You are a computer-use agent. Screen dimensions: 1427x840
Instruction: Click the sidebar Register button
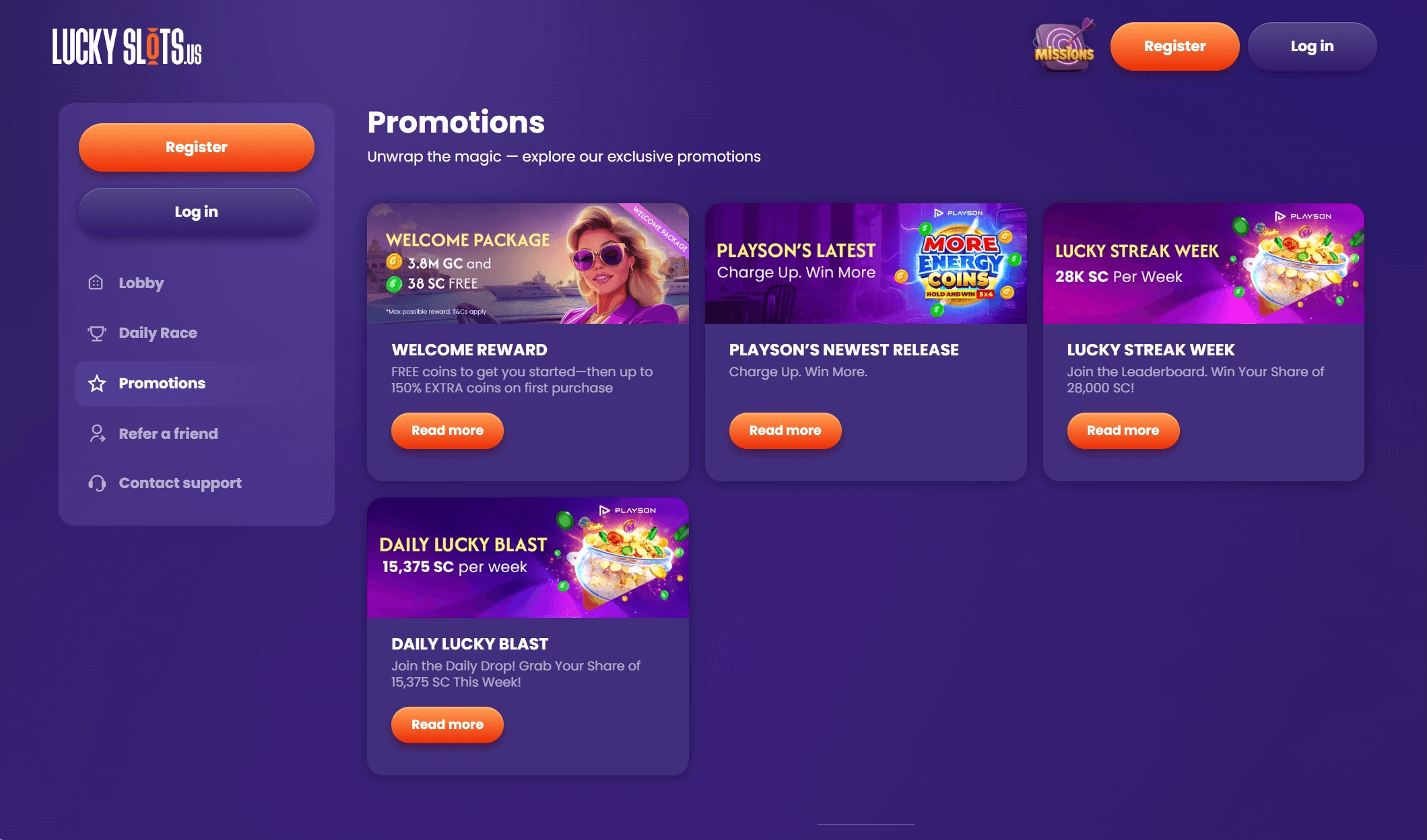[197, 147]
